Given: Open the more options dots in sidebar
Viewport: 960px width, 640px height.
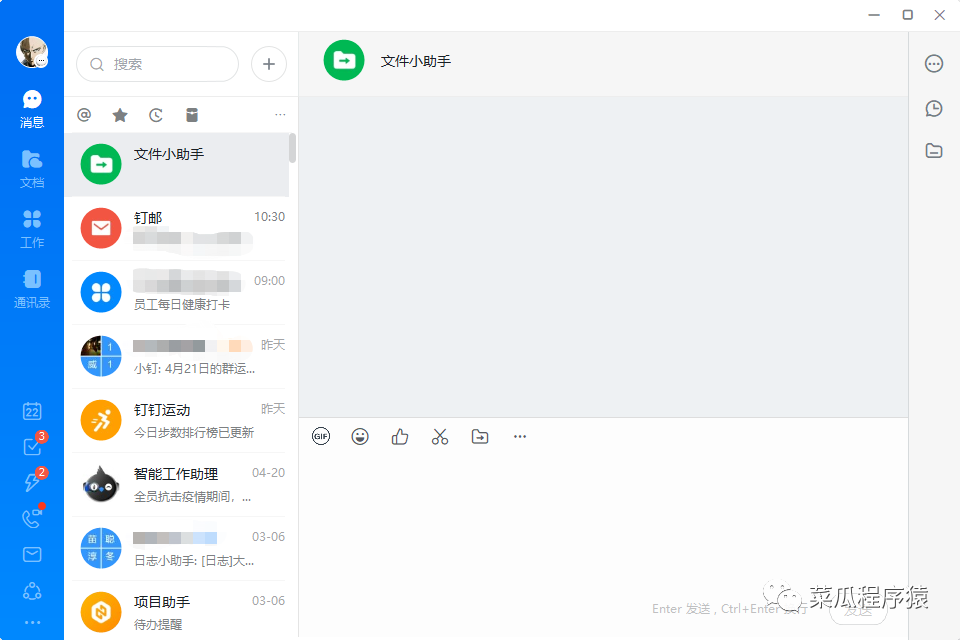Looking at the screenshot, I should click(x=32, y=622).
